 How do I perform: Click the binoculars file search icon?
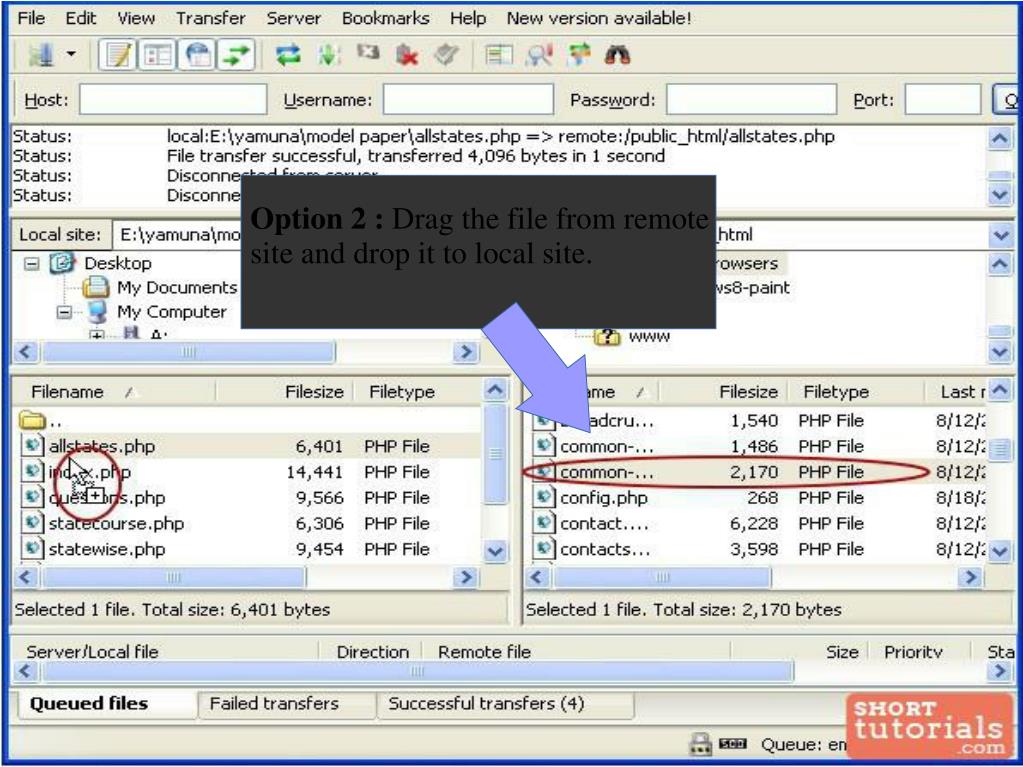[x=617, y=55]
